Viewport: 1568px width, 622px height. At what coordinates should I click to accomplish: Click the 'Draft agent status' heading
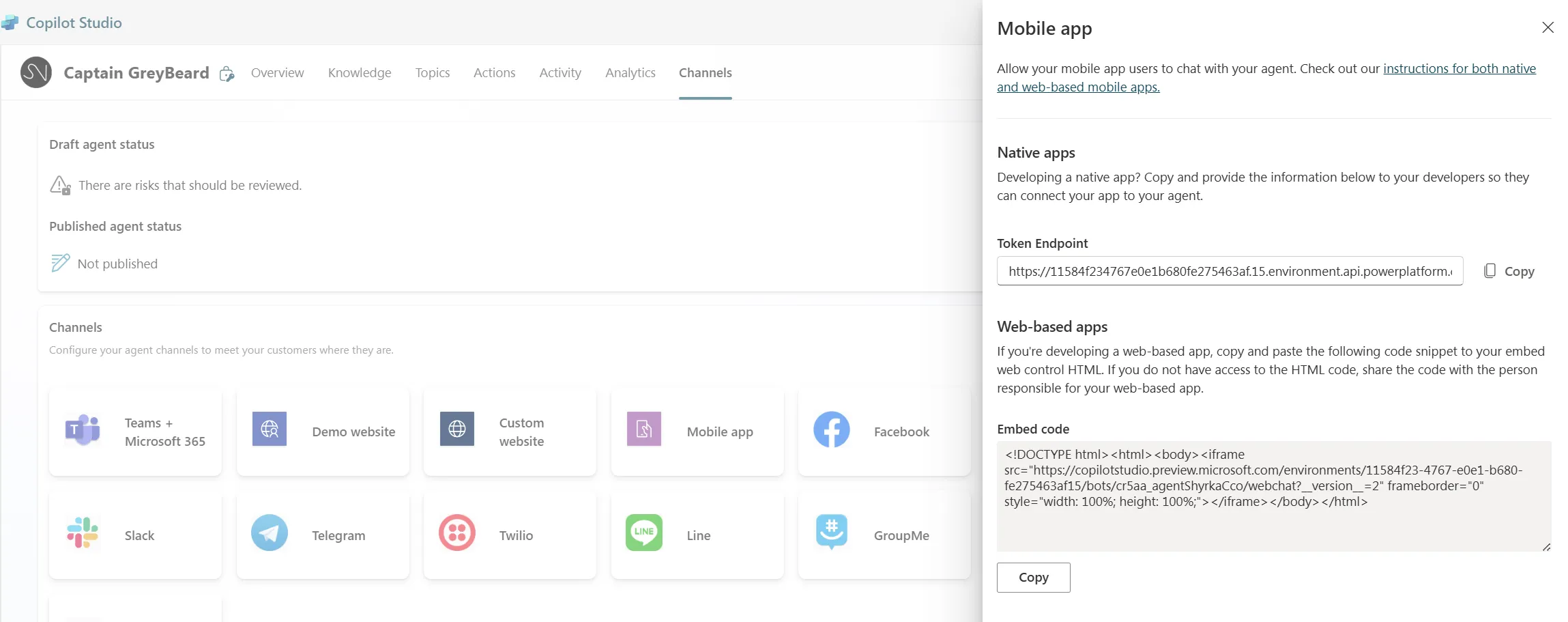pyautogui.click(x=102, y=144)
